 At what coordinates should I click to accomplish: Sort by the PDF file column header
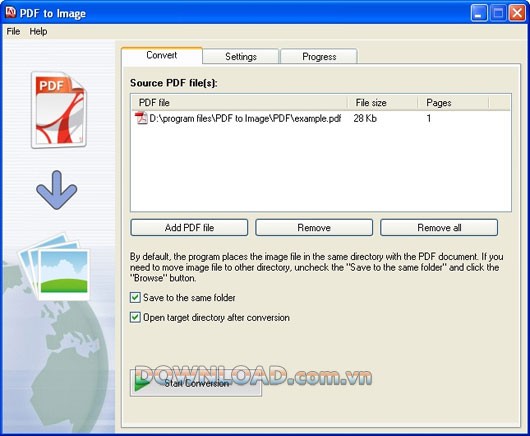pyautogui.click(x=239, y=102)
